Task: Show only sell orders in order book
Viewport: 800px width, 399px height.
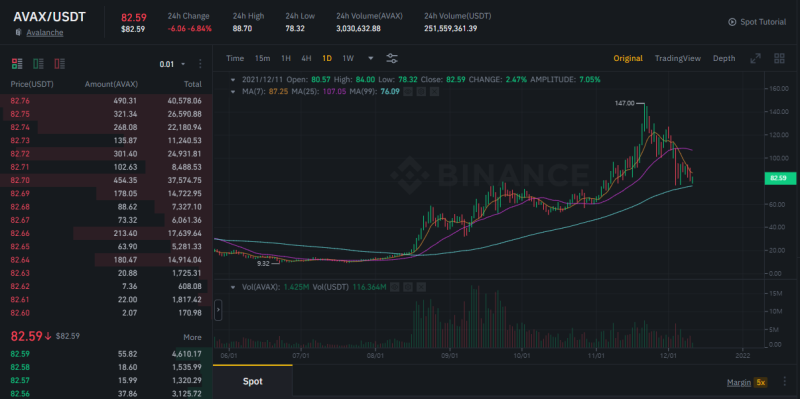Action: (60, 64)
